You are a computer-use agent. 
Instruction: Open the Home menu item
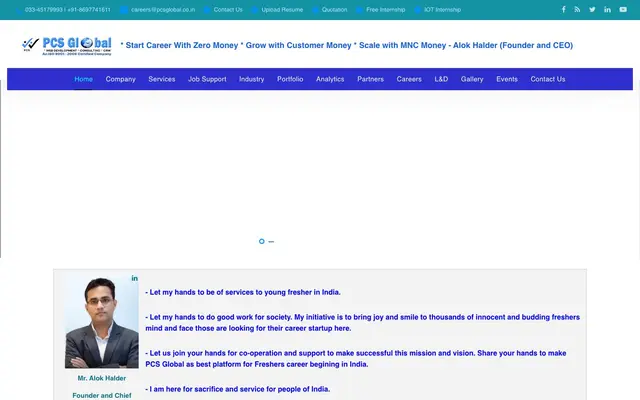click(84, 79)
